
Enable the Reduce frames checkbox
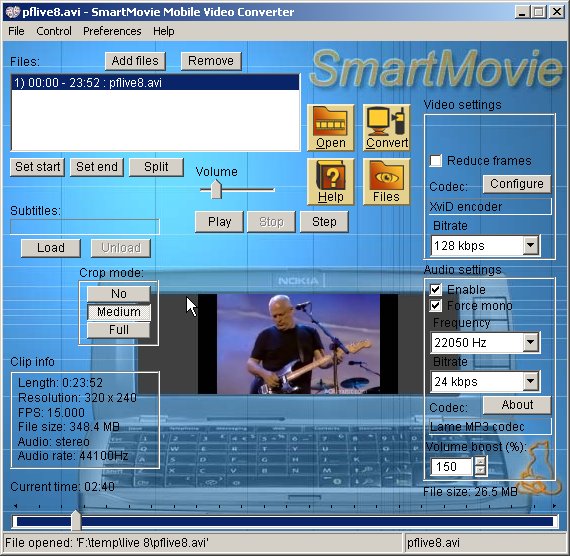pyautogui.click(x=435, y=161)
